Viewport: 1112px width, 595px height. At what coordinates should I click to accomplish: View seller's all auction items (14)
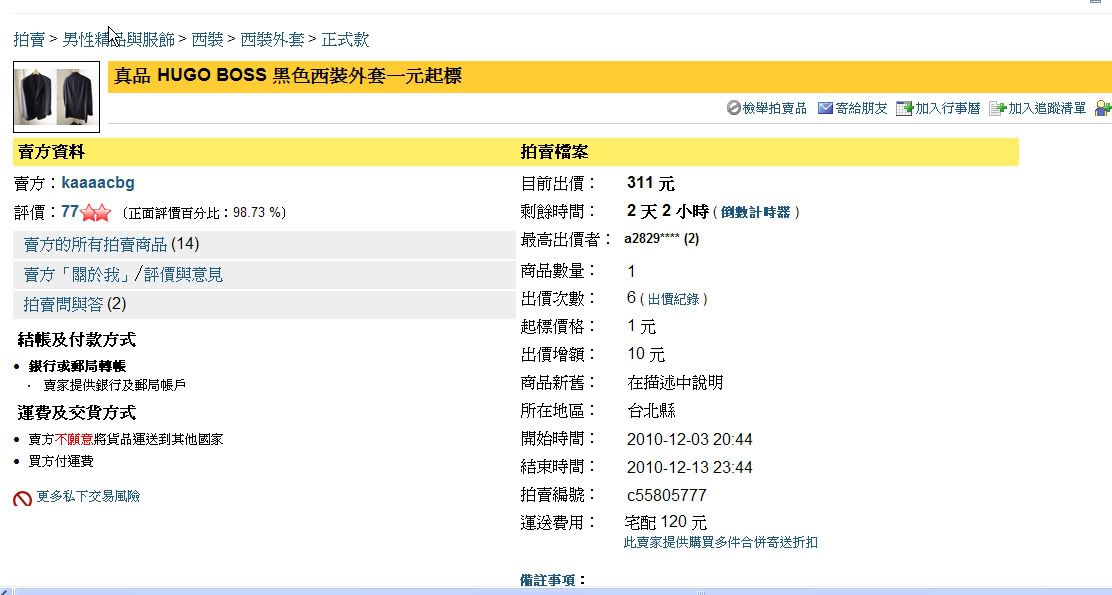[x=111, y=244]
